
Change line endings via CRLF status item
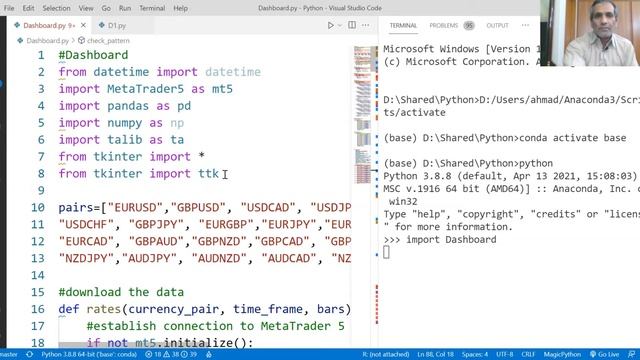point(528,354)
